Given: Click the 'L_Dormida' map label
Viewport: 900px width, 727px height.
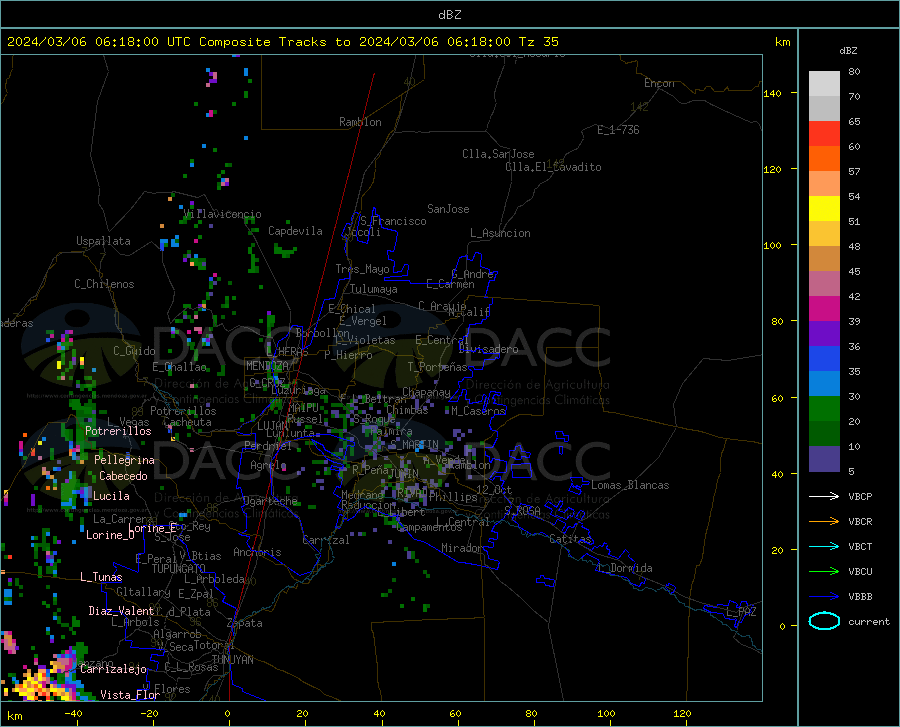Looking at the screenshot, I should click(625, 568).
